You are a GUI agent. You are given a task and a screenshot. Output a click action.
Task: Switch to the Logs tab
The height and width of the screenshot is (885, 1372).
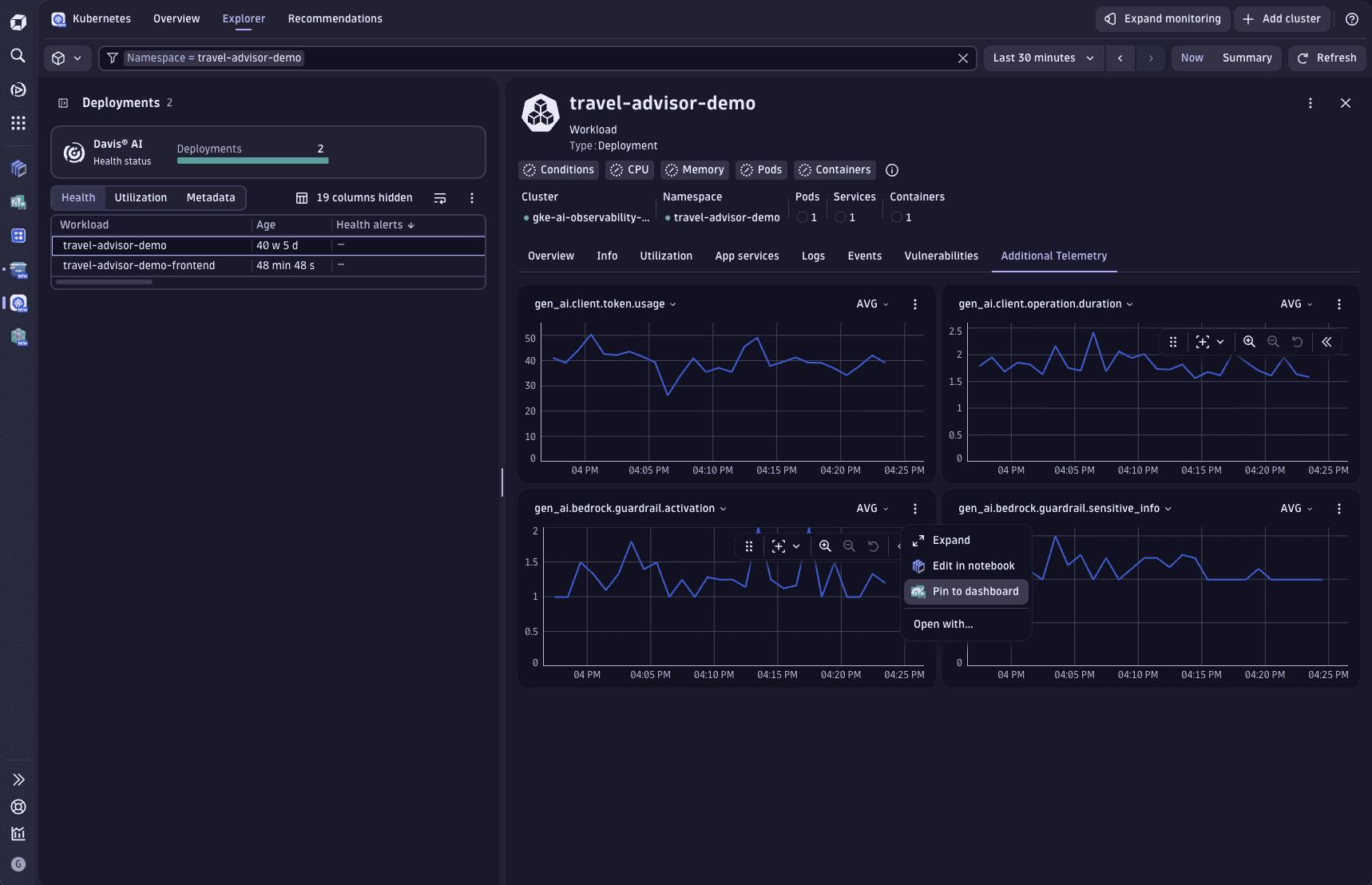click(812, 256)
